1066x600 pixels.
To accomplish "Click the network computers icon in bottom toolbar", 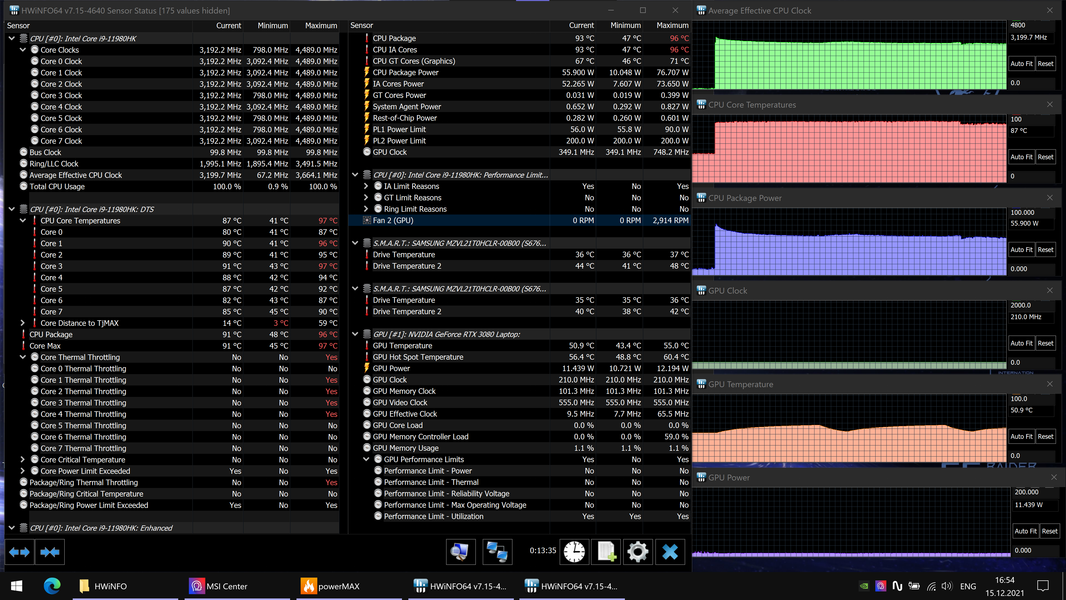I will pyautogui.click(x=497, y=552).
